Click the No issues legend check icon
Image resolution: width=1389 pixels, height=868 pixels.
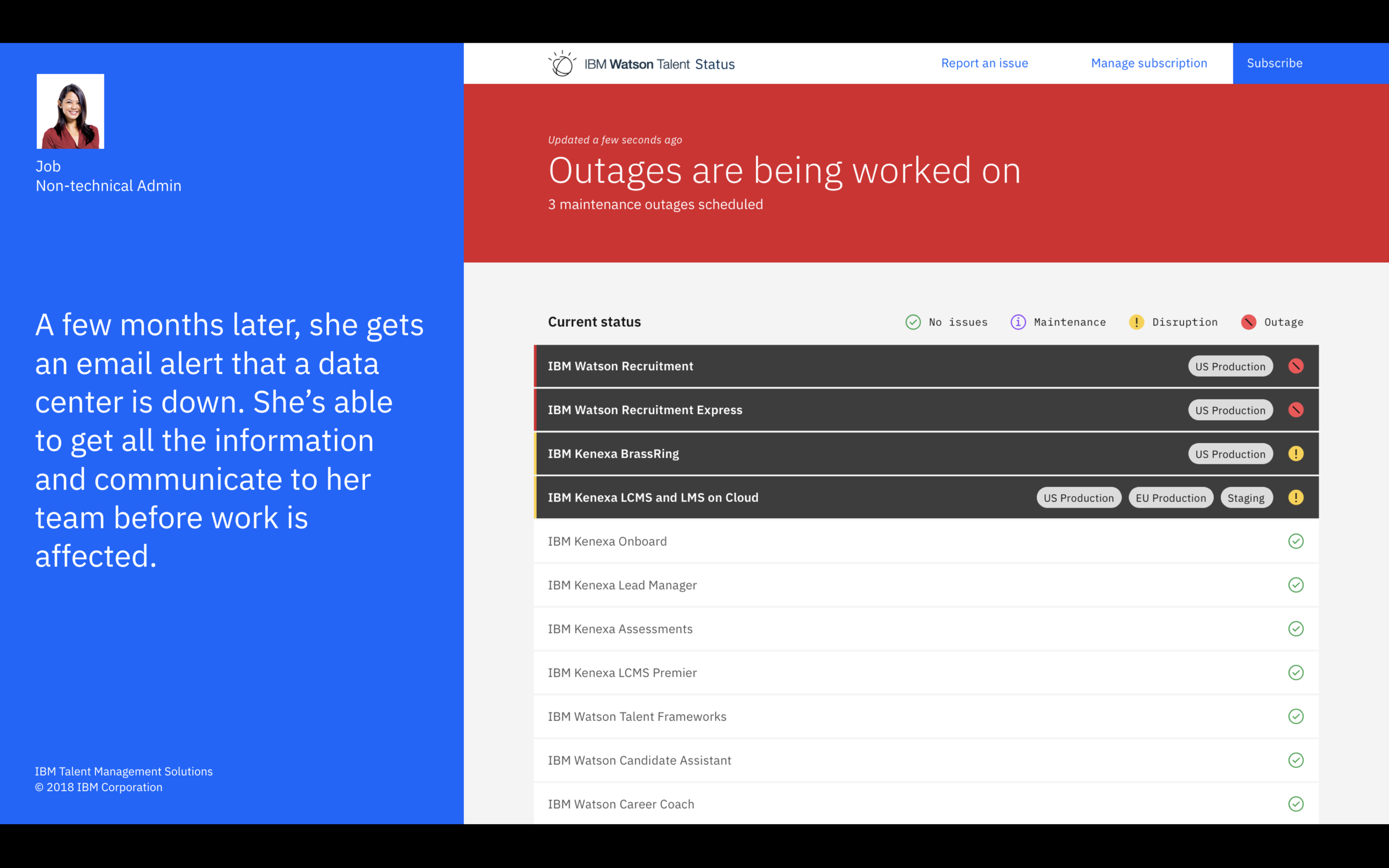coord(912,322)
